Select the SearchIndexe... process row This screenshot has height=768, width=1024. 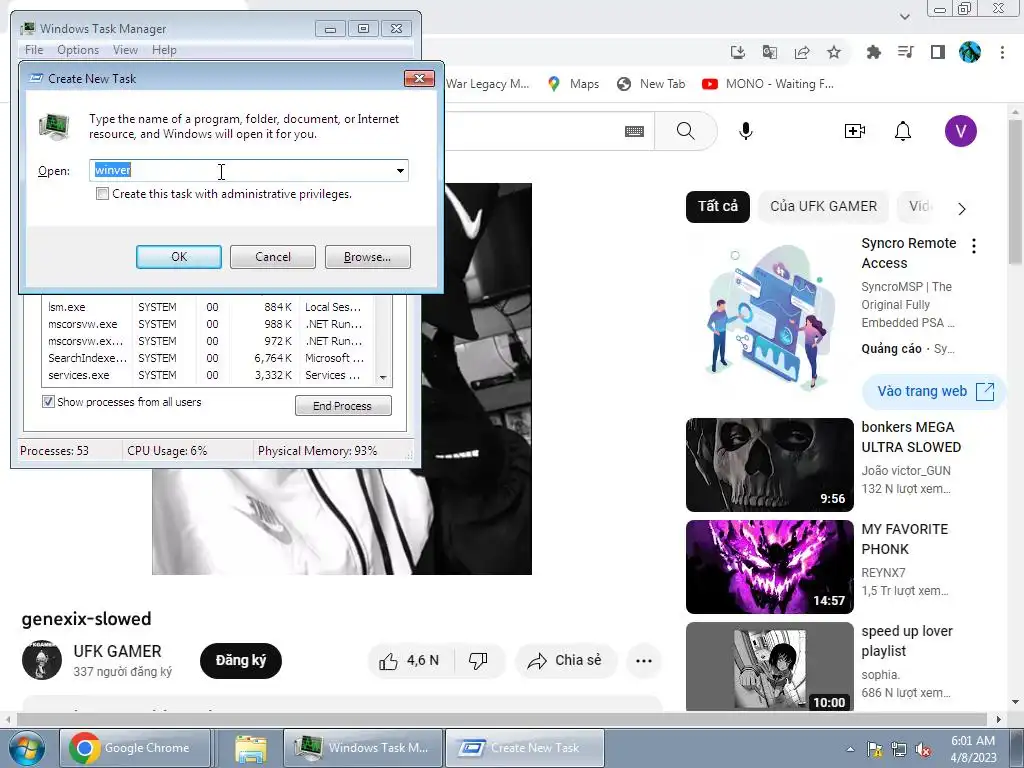pos(208,358)
